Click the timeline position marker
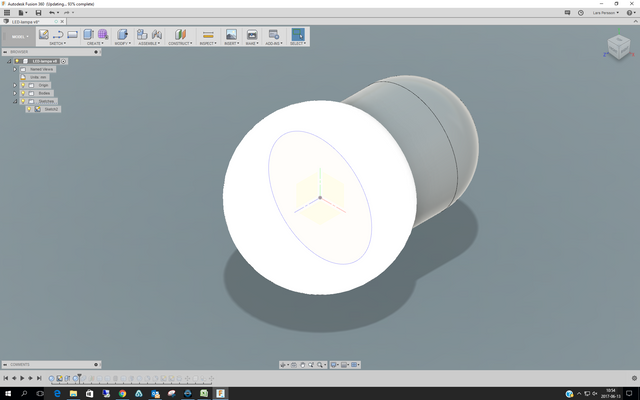The width and height of the screenshot is (640, 400). pyautogui.click(x=80, y=378)
